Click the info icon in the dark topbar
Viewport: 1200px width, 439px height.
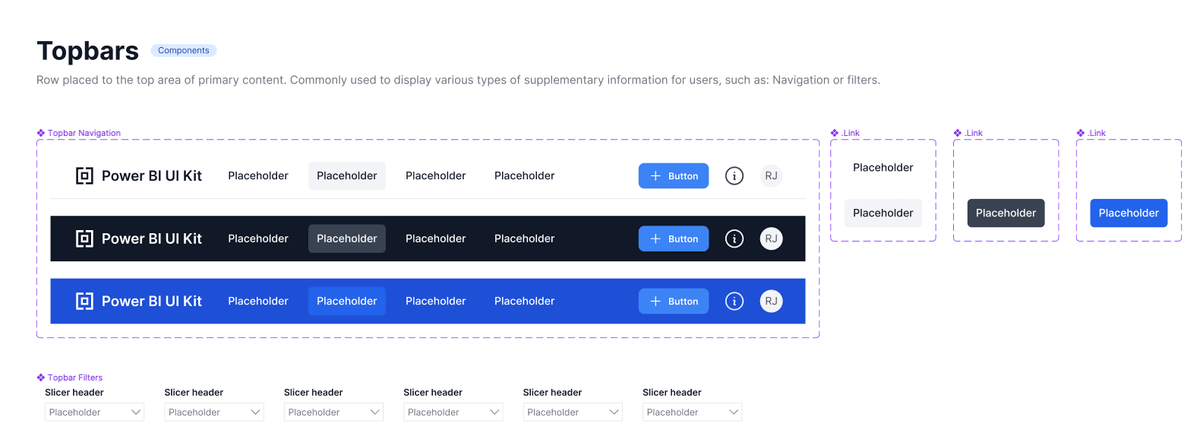click(x=734, y=239)
